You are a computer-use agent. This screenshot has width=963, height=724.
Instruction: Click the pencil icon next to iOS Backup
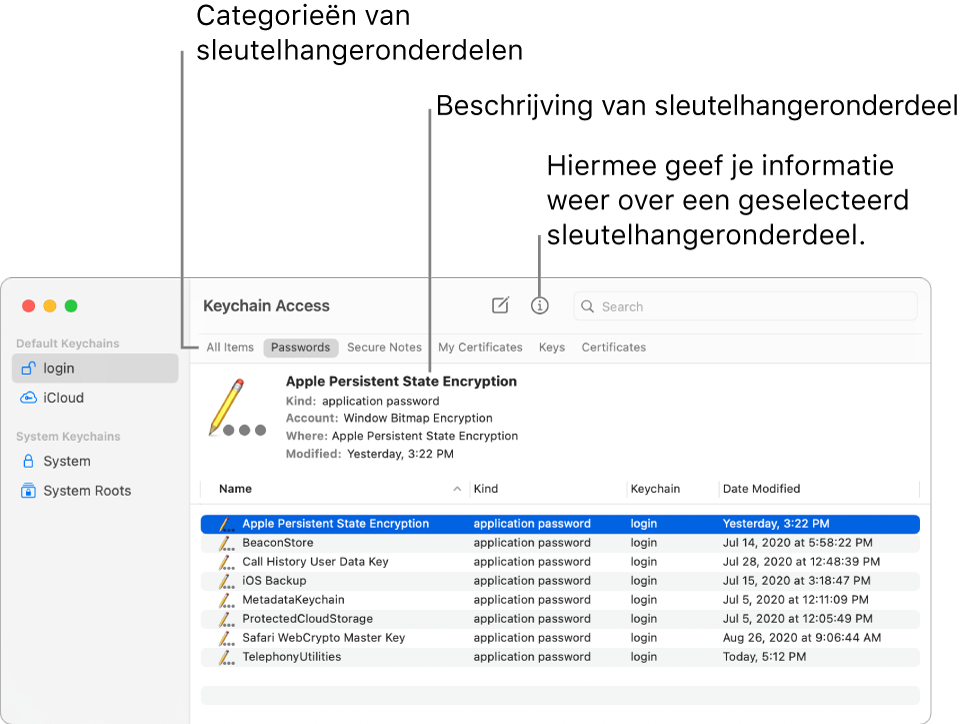[x=227, y=581]
